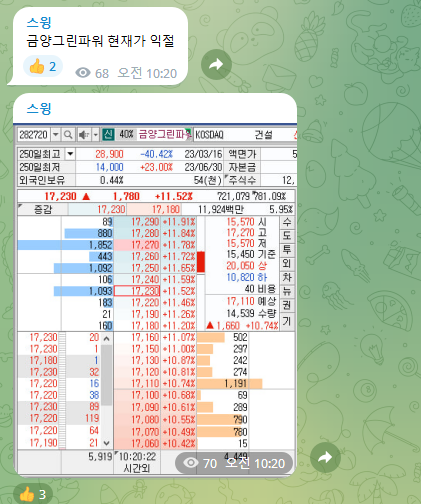Click bid quantity 790 bar
The width and height of the screenshot is (421, 504).
click(222, 419)
